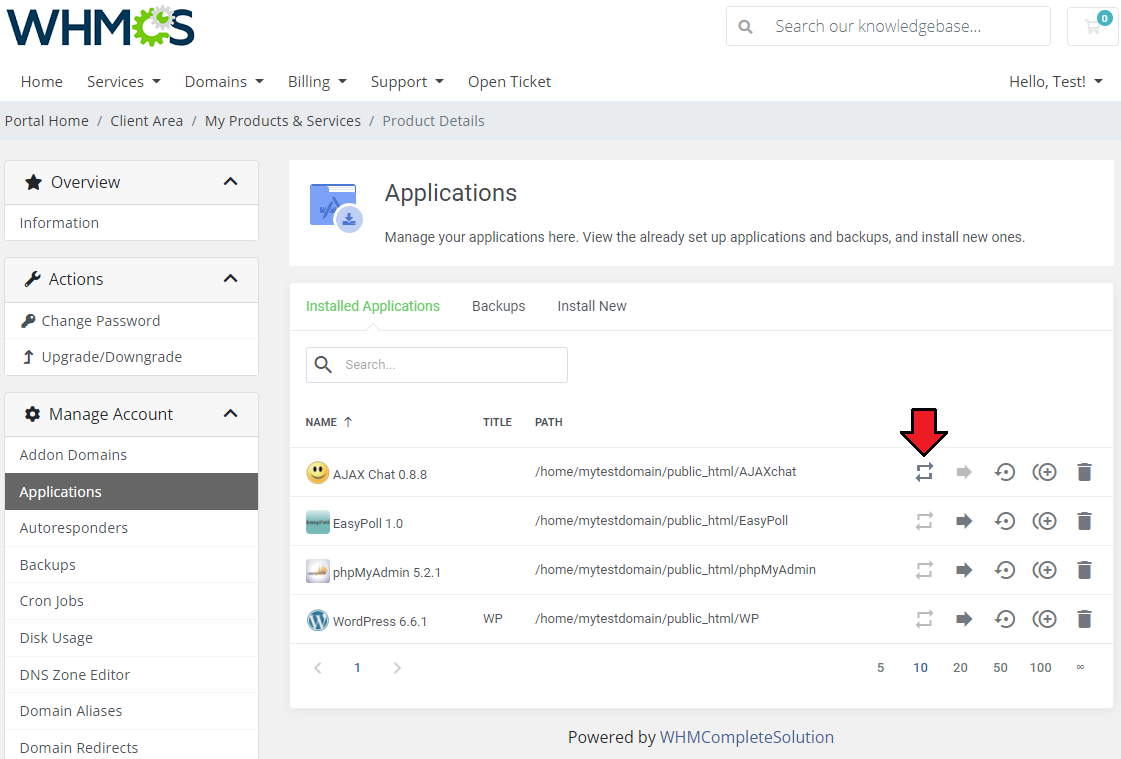Click the upgrade arrows icon for AJAX Chat
Image resolution: width=1121 pixels, height=759 pixels.
click(x=924, y=472)
